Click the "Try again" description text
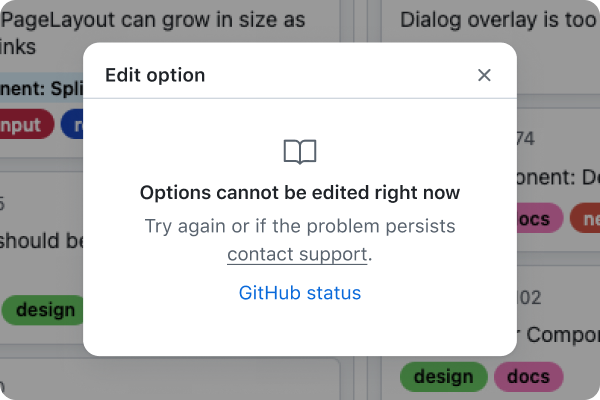The height and width of the screenshot is (400, 600). (x=300, y=225)
